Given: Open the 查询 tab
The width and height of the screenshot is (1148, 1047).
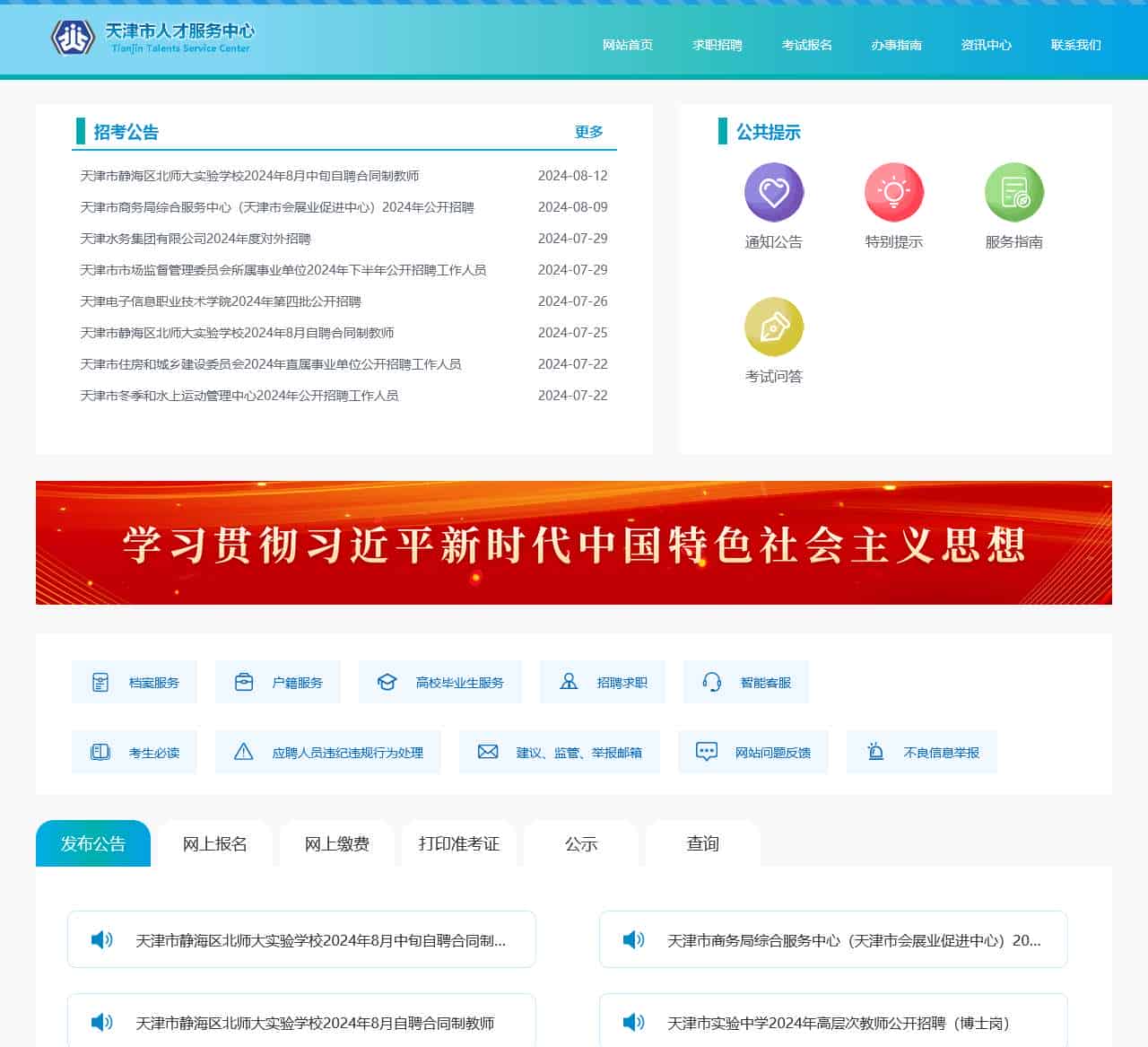Looking at the screenshot, I should click(702, 843).
